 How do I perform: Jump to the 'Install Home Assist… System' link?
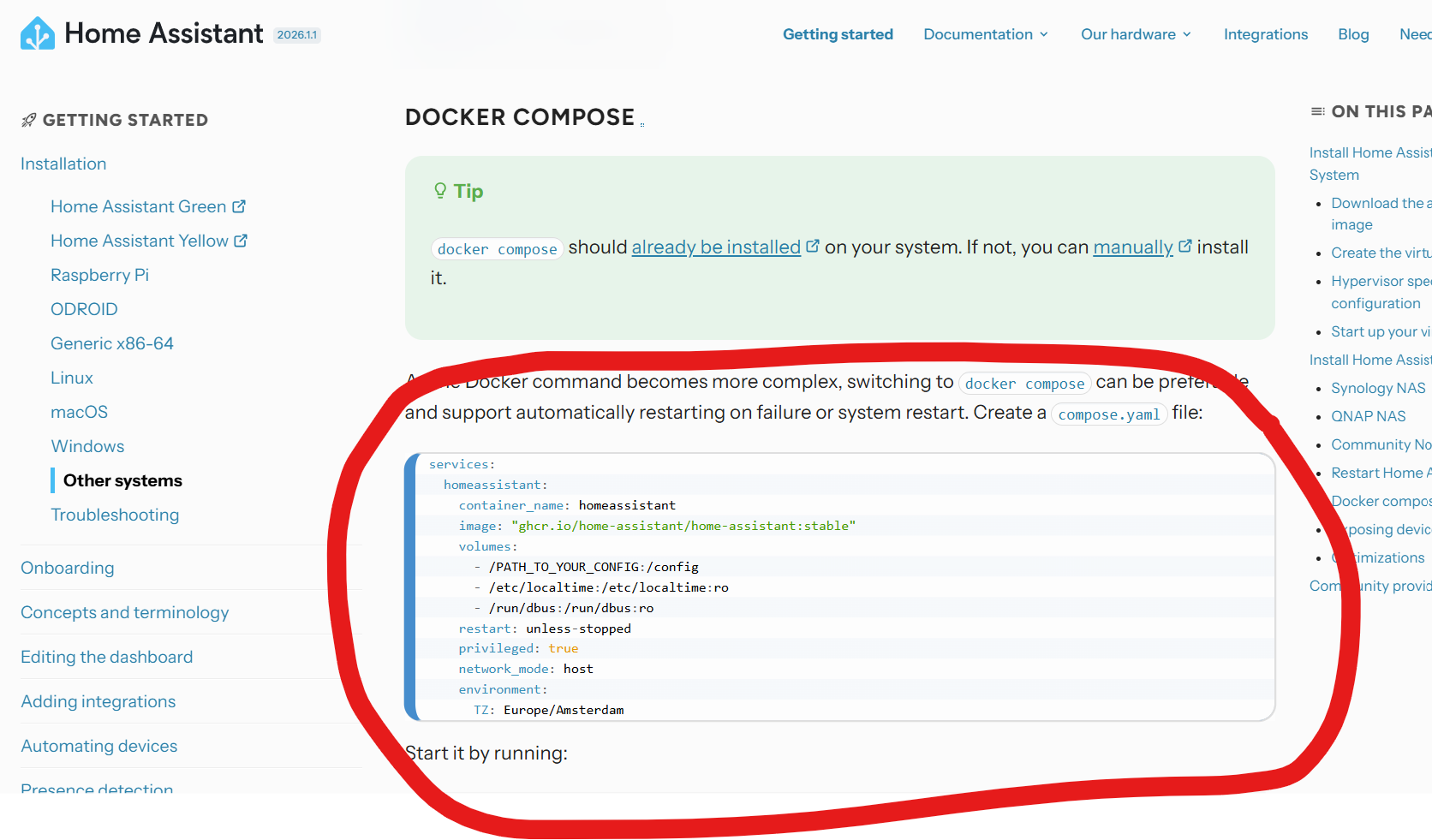1370,164
